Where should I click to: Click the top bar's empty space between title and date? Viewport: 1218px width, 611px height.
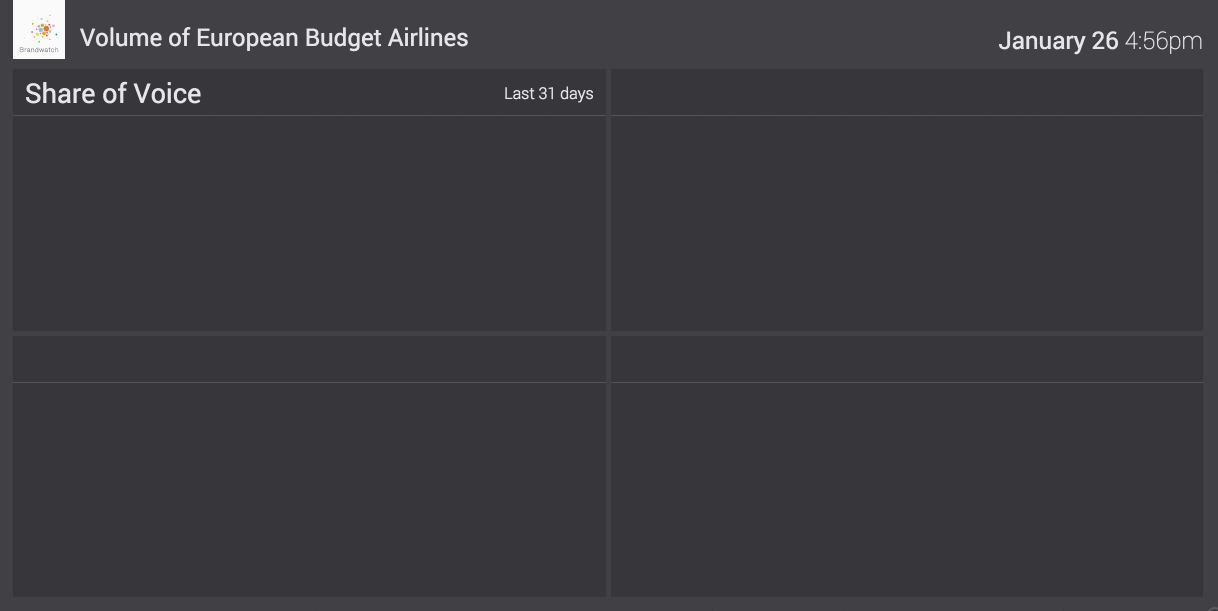pos(730,38)
